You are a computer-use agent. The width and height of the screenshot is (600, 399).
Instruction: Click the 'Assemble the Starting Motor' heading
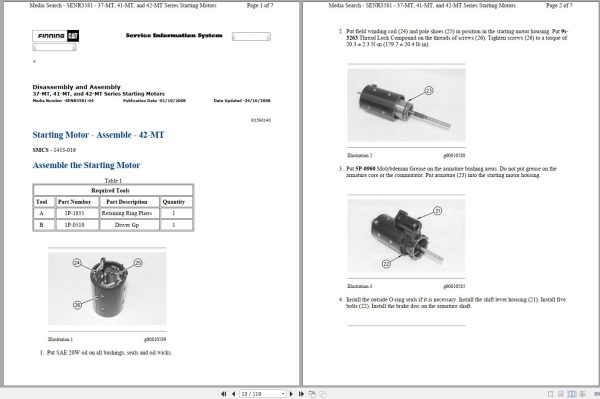pyautogui.click(x=86, y=165)
